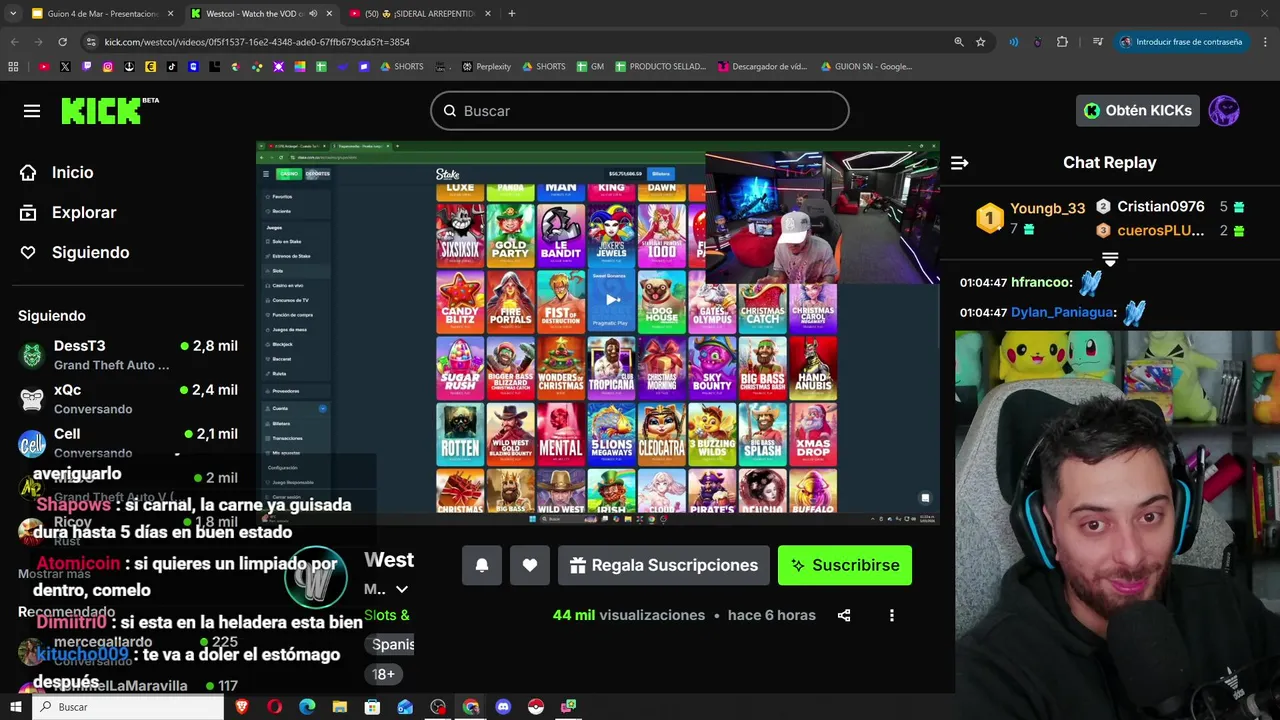This screenshot has width=1280, height=720.
Task: Open the apps grid bookmark
Action: point(13,67)
